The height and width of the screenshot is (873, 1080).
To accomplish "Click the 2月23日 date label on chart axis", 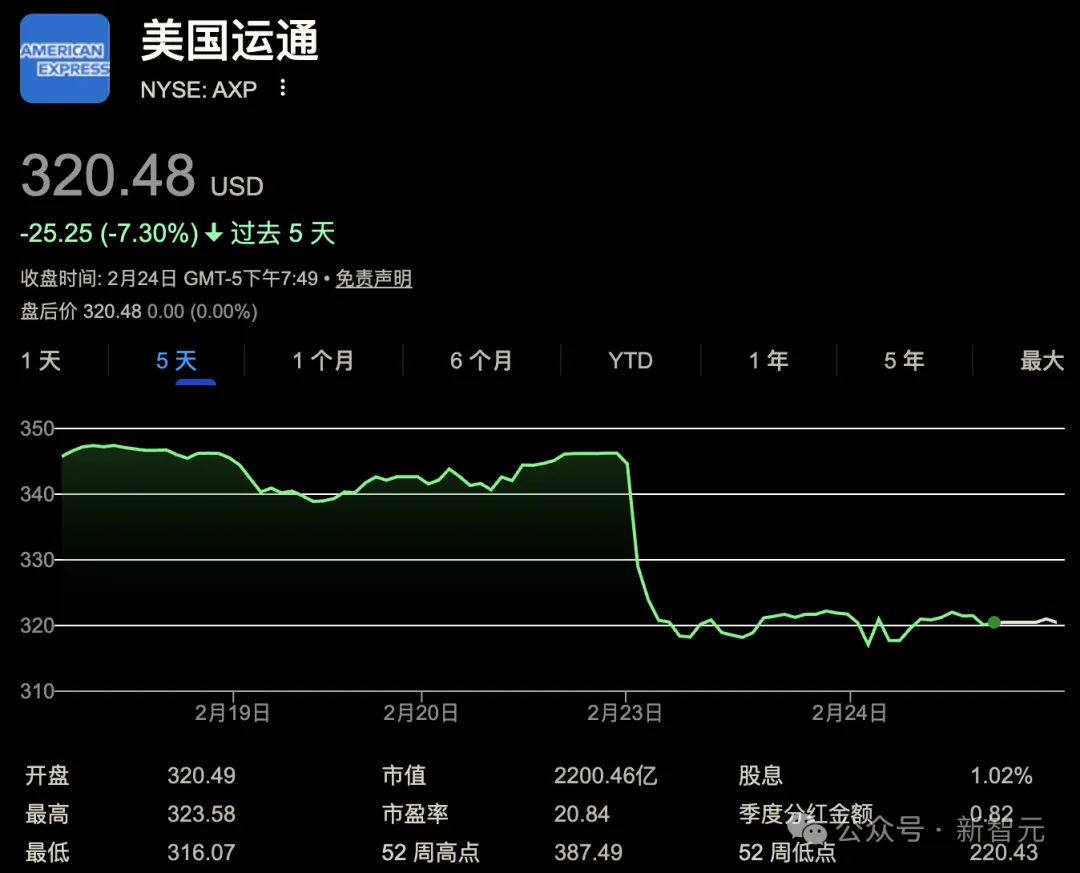I will [625, 713].
